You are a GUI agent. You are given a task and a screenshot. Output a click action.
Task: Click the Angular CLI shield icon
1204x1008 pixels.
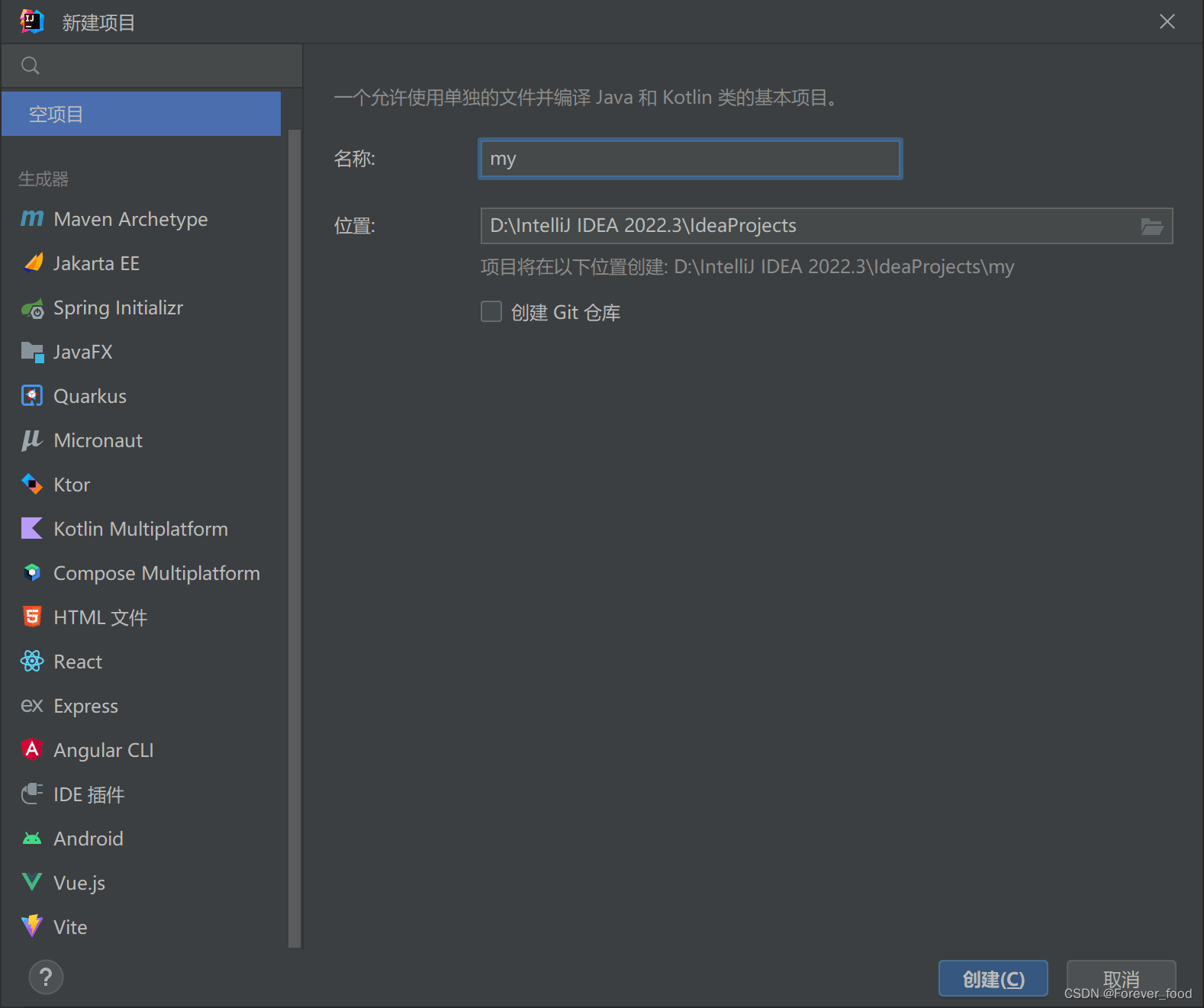pyautogui.click(x=32, y=749)
